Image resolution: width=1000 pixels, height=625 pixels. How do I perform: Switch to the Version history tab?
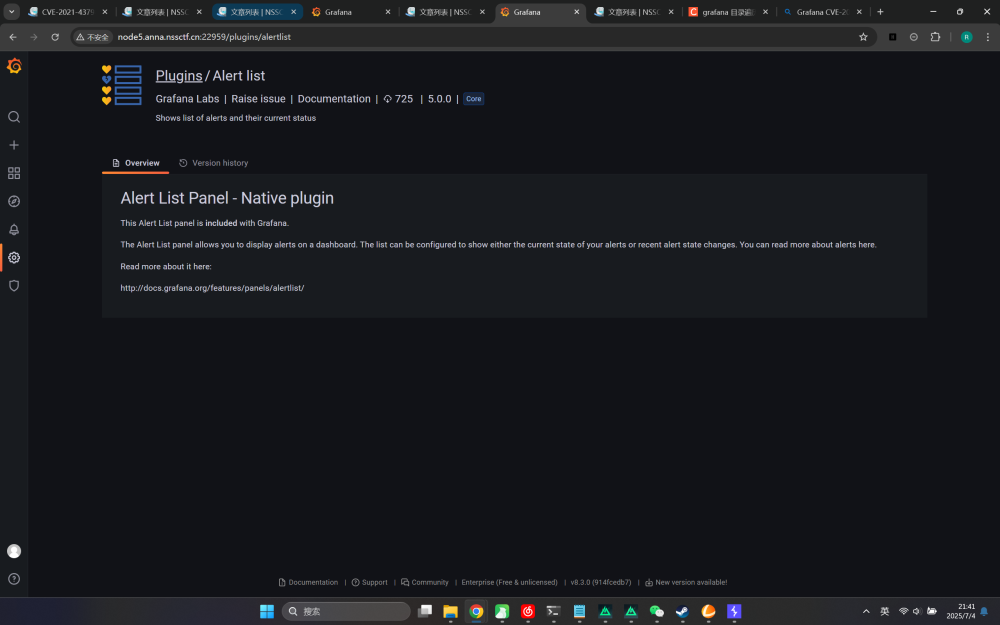pyautogui.click(x=214, y=163)
